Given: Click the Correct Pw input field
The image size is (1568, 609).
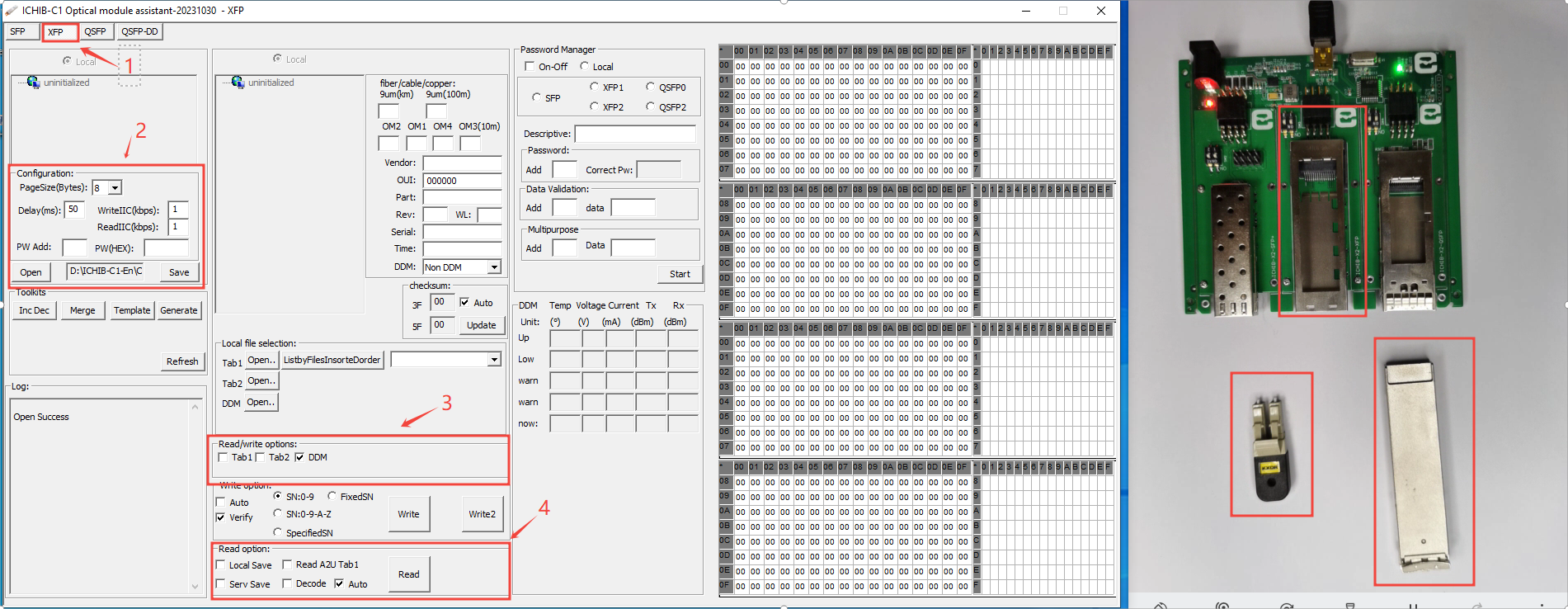Looking at the screenshot, I should [x=659, y=170].
